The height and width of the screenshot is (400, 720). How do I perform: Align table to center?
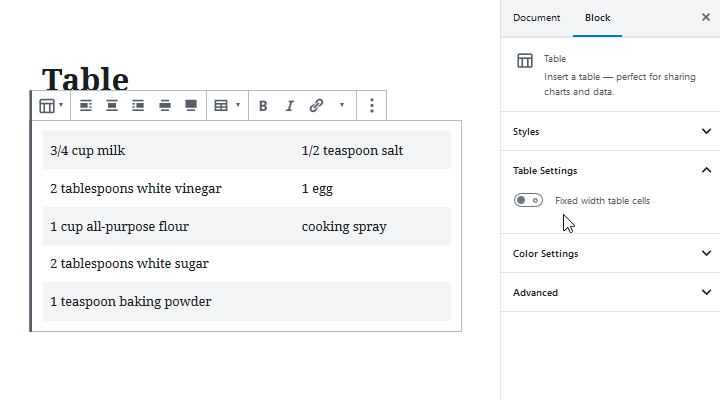[112, 105]
